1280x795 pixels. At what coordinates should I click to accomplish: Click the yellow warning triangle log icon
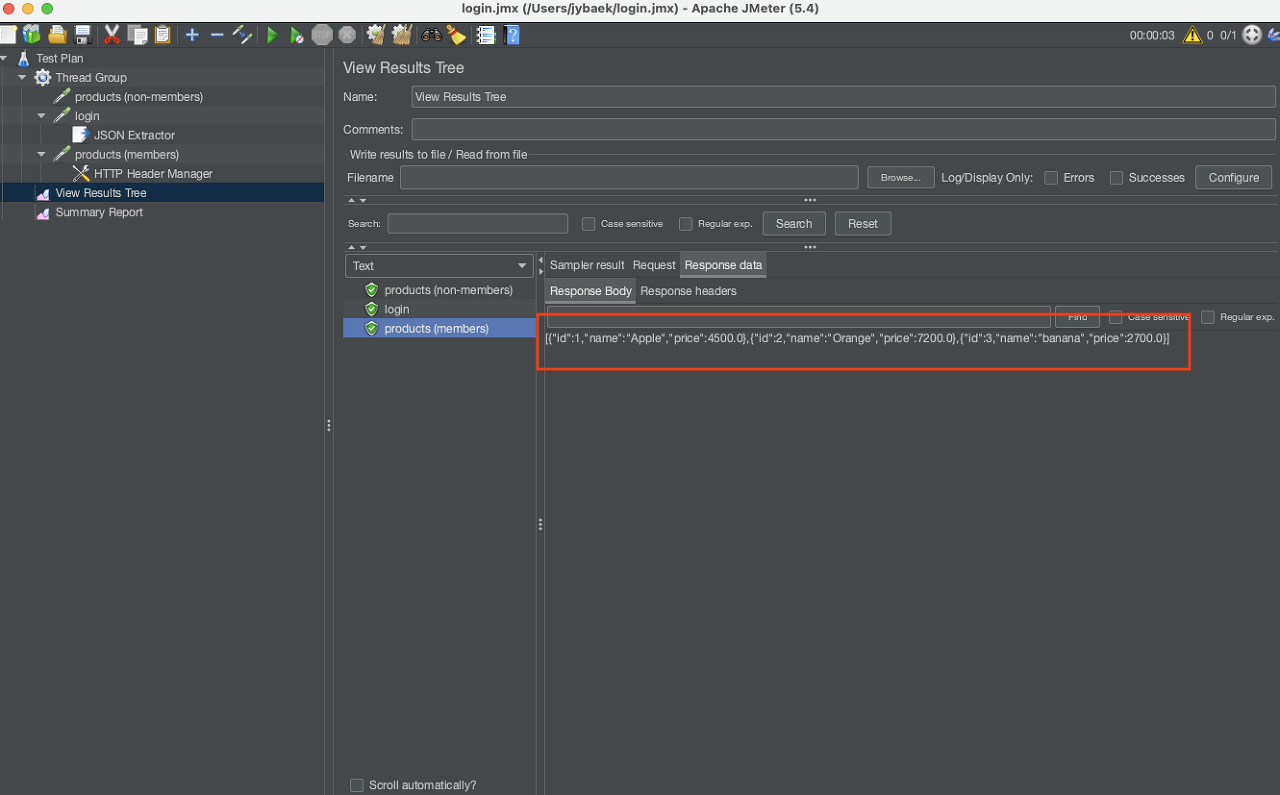[x=1192, y=35]
